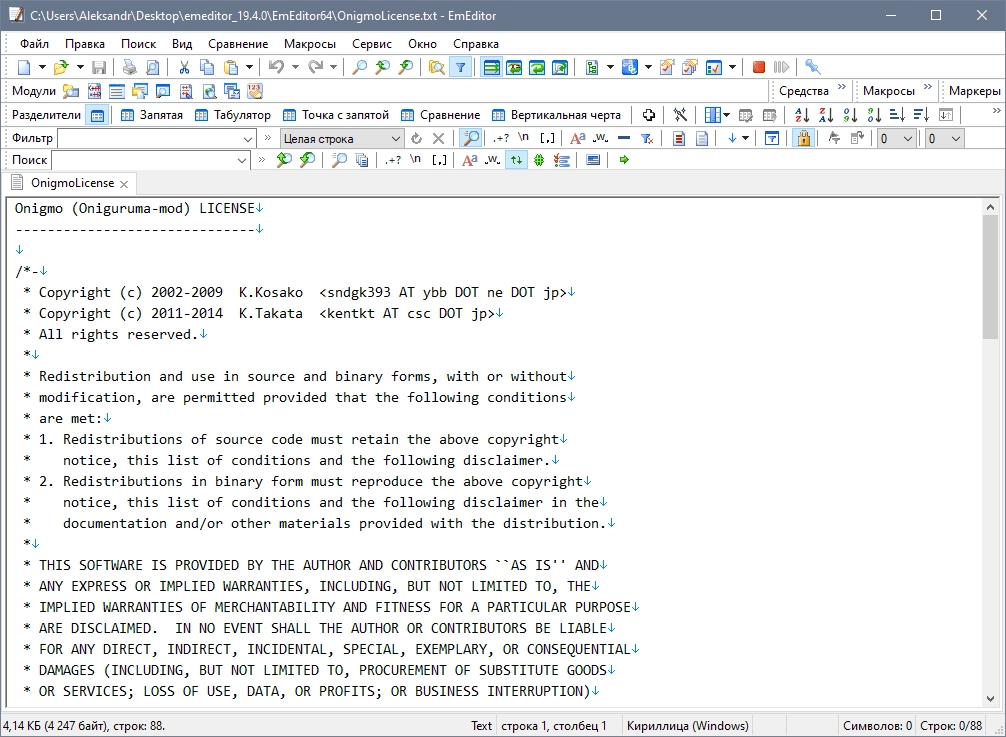The width and height of the screenshot is (1006, 737).
Task: Sort numbers 9 to 0 descending
Action: point(873,115)
